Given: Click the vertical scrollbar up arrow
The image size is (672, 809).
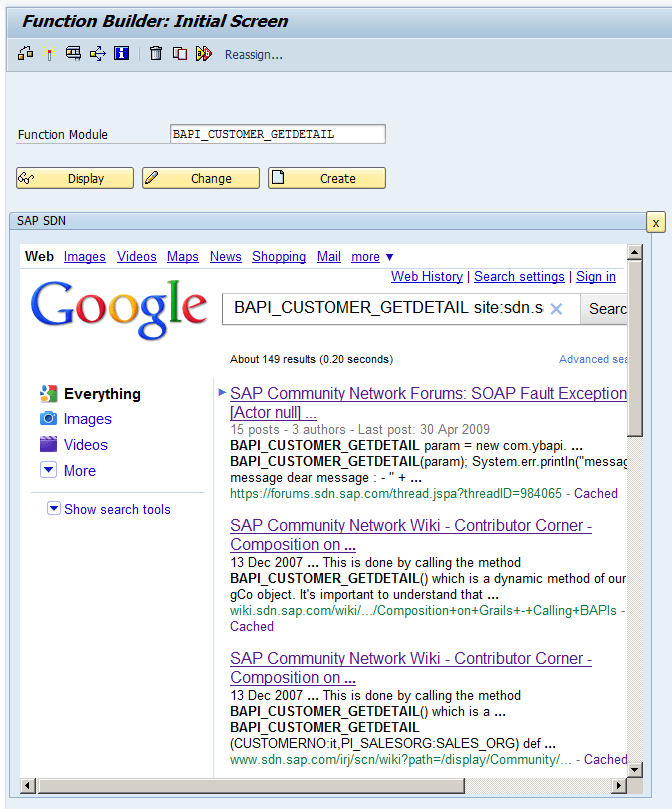Looking at the screenshot, I should [635, 252].
